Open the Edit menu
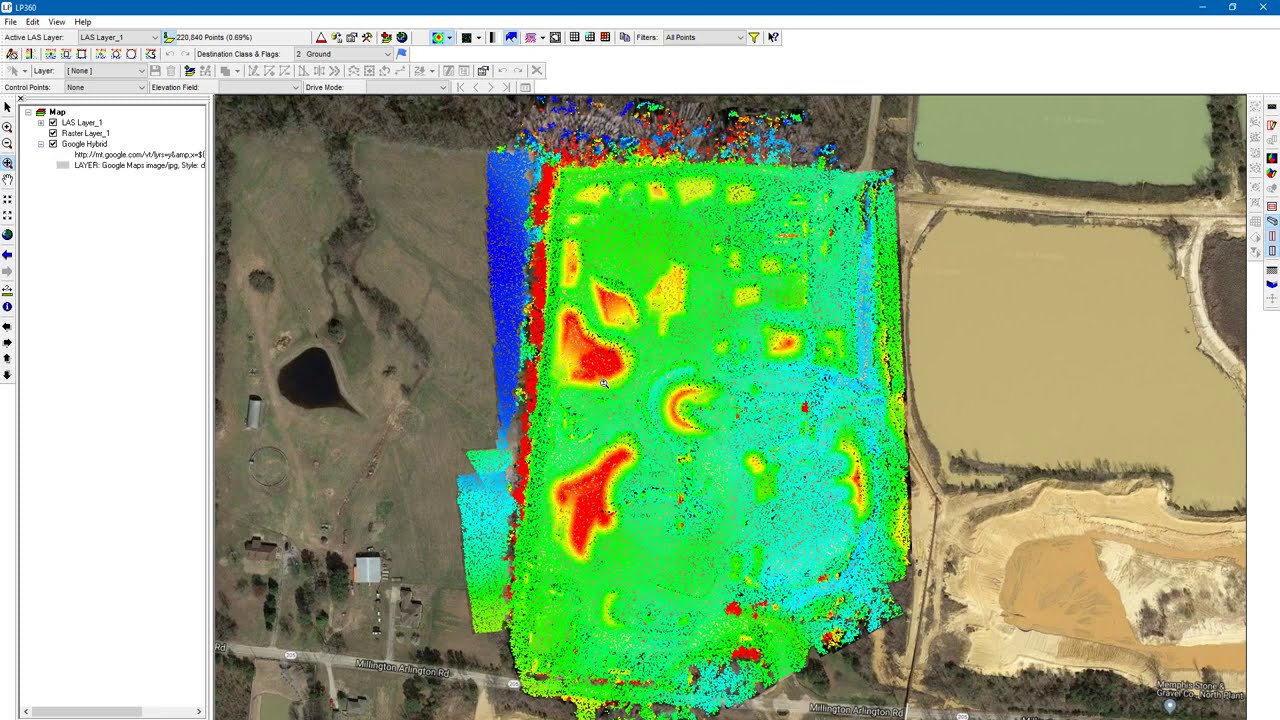The image size is (1280, 720). (x=33, y=22)
